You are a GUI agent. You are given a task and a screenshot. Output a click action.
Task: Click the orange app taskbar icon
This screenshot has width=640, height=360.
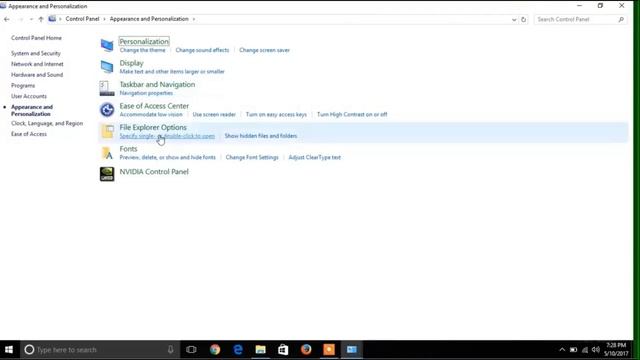click(x=329, y=350)
